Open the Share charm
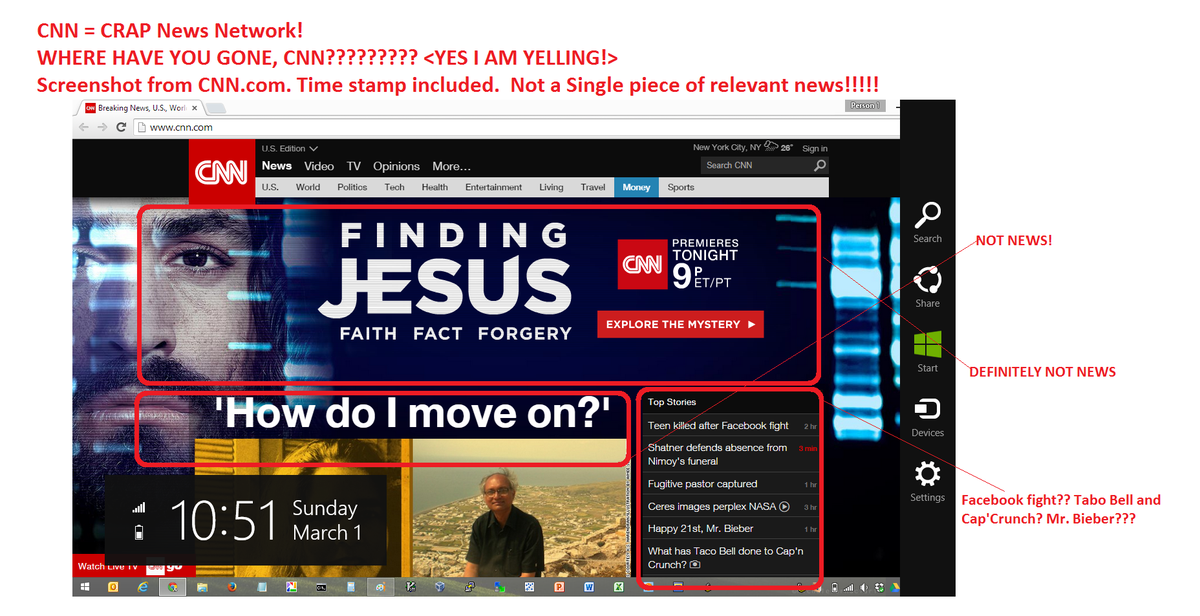 (927, 288)
